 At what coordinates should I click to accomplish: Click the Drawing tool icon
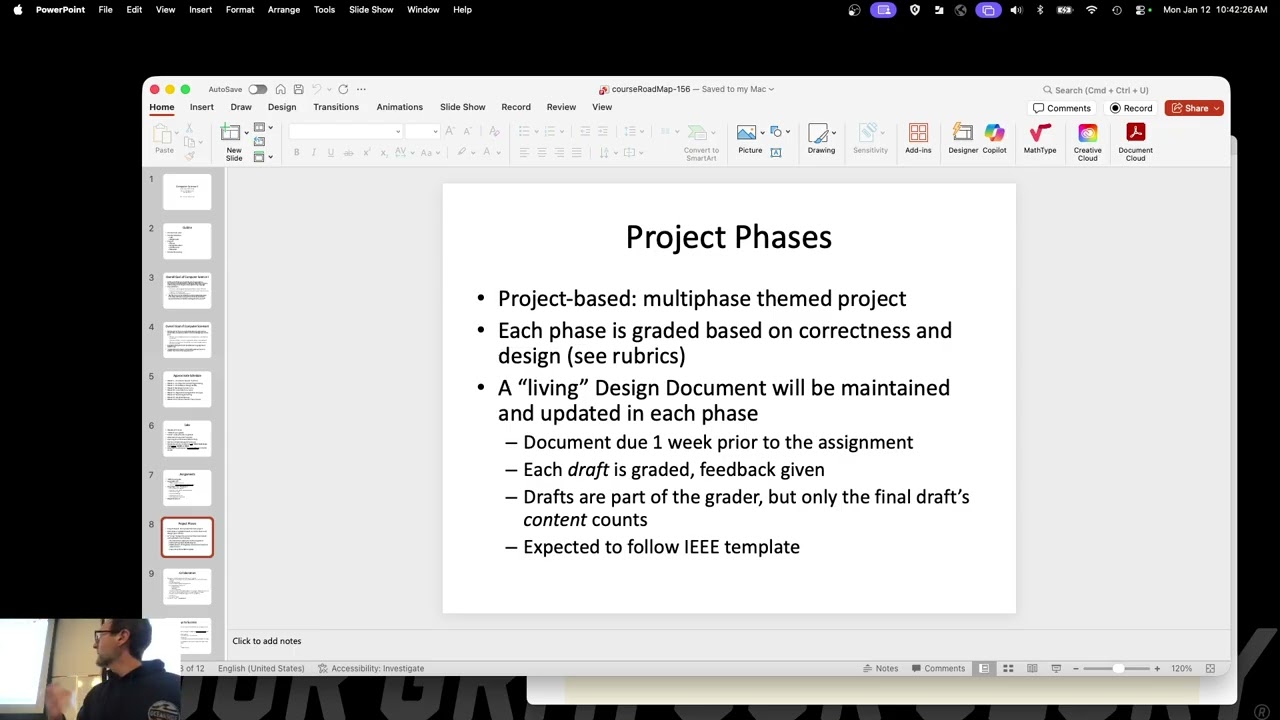coord(819,134)
